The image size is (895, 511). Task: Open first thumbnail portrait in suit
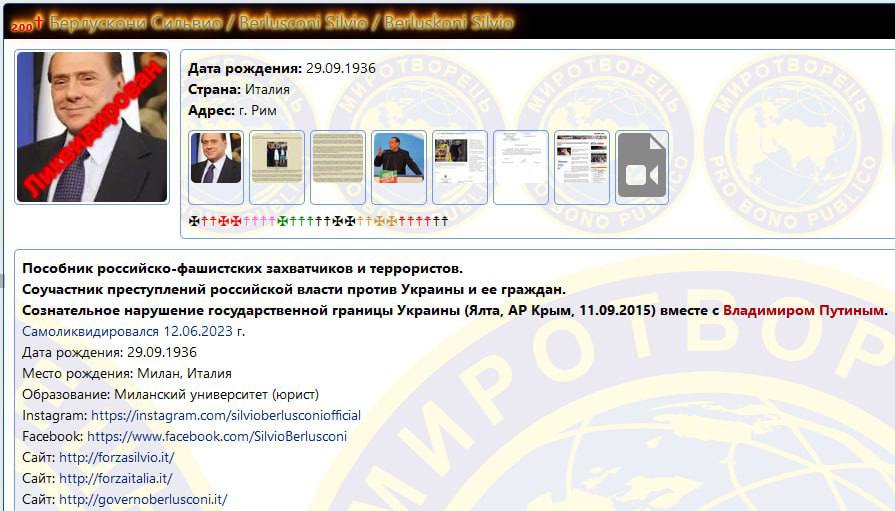coord(216,167)
